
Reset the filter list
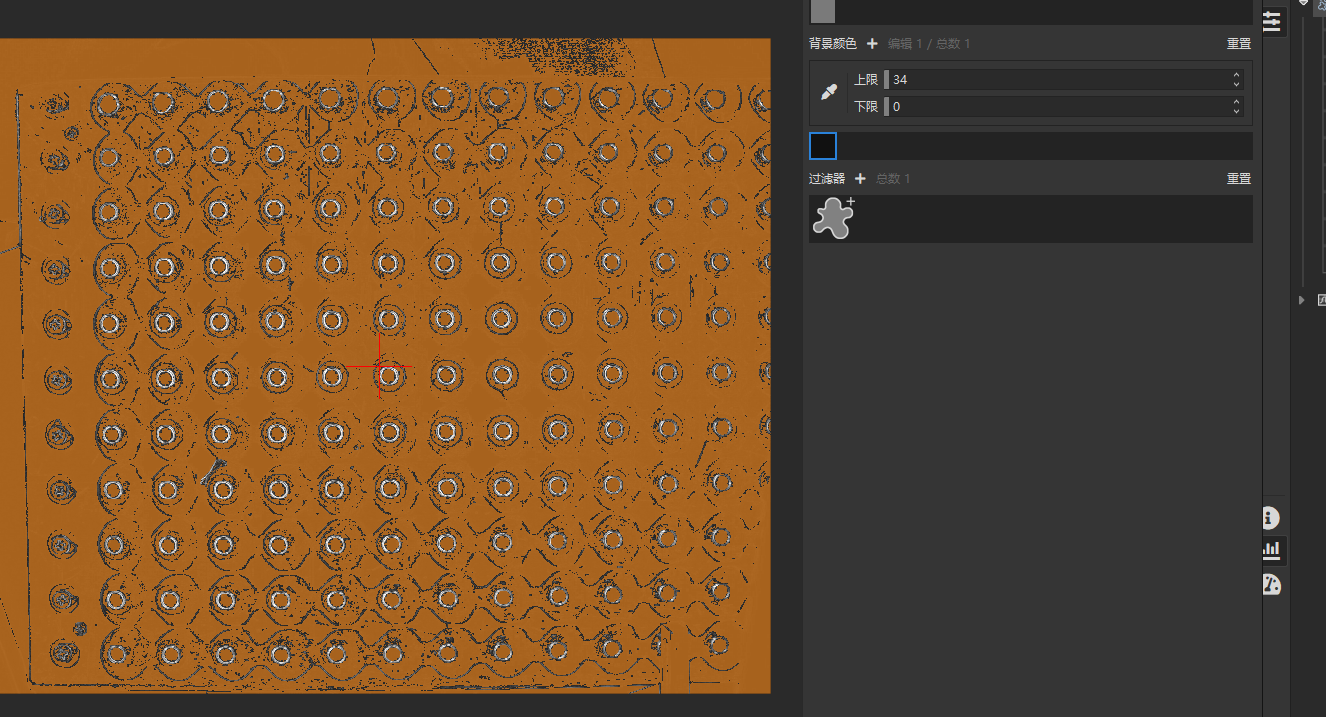[1238, 179]
